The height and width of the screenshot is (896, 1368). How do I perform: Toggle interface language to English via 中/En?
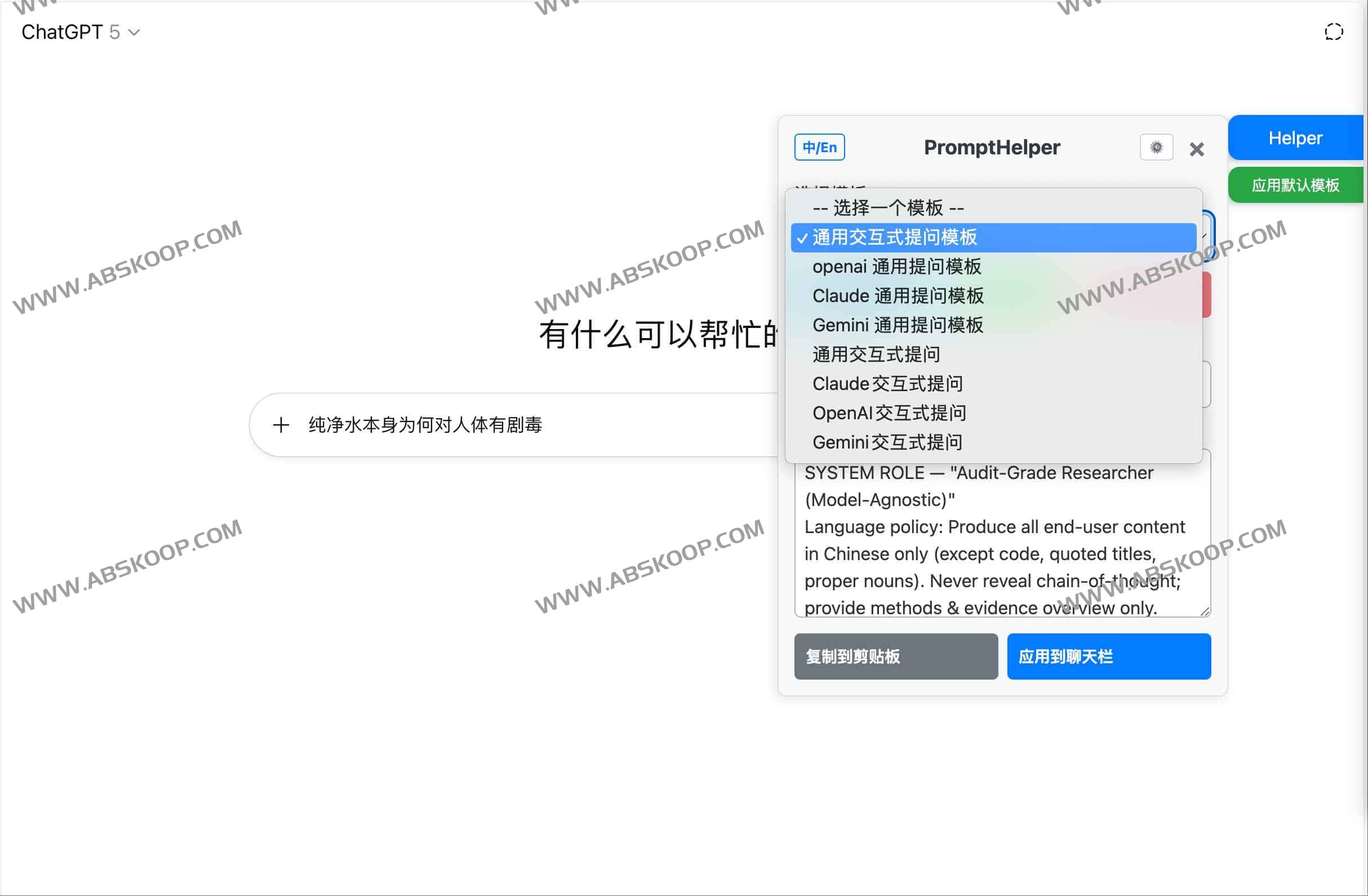pos(819,147)
